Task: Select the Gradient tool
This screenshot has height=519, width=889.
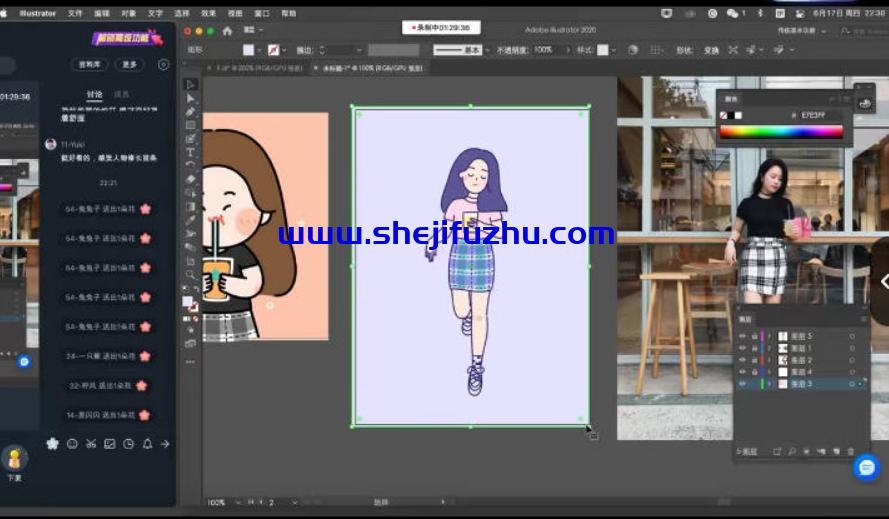Action: tap(190, 206)
